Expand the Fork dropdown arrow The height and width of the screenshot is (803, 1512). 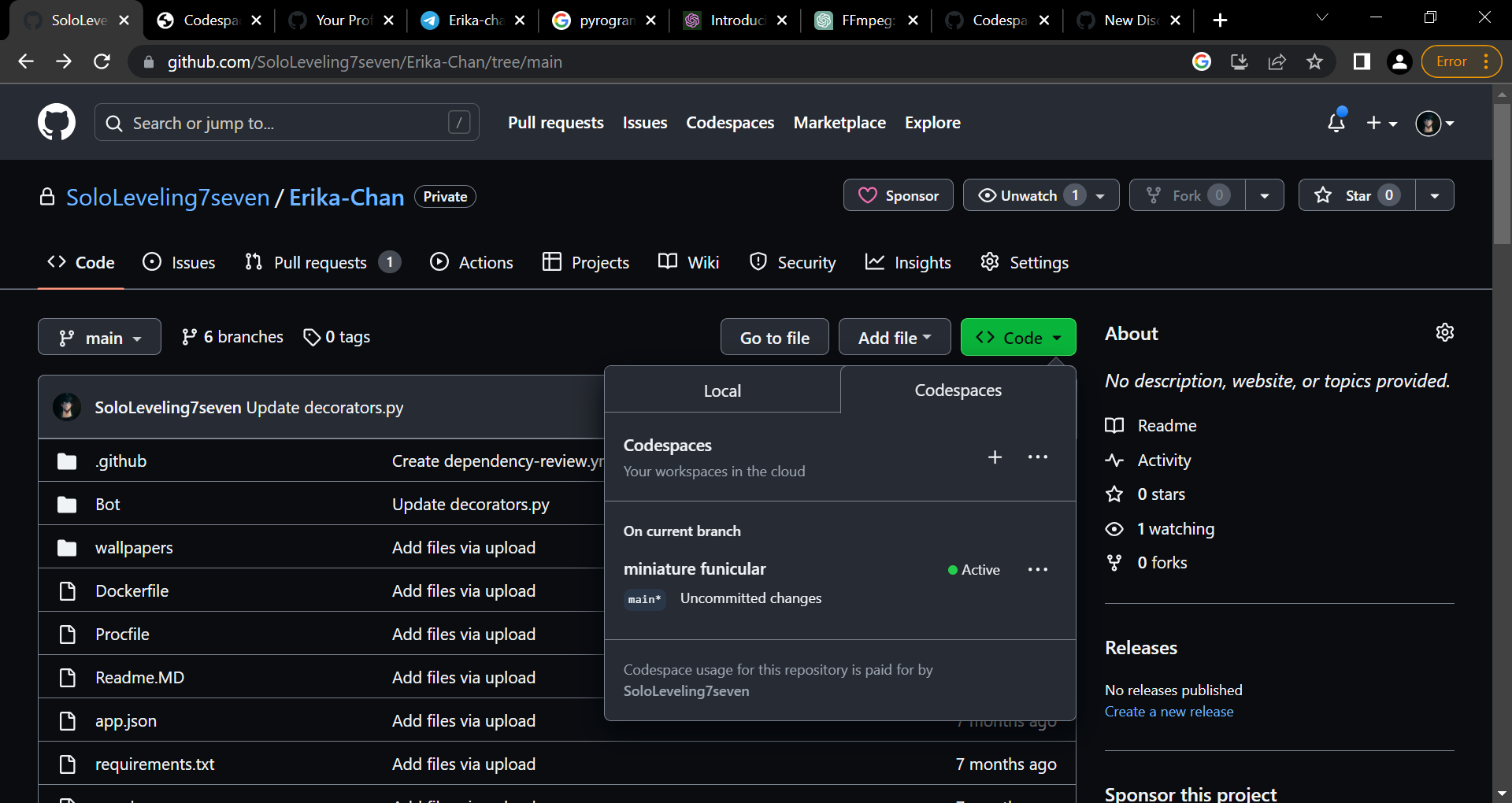click(x=1265, y=195)
